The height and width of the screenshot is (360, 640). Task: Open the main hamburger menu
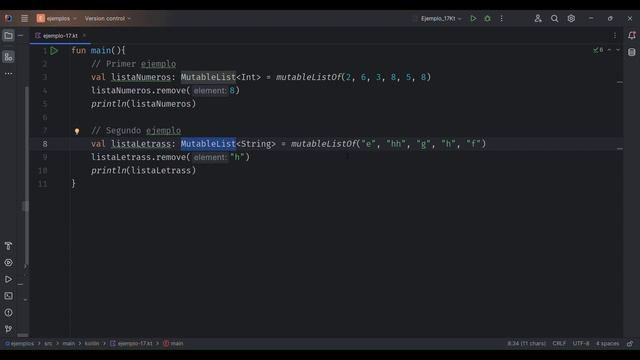pyautogui.click(x=24, y=18)
